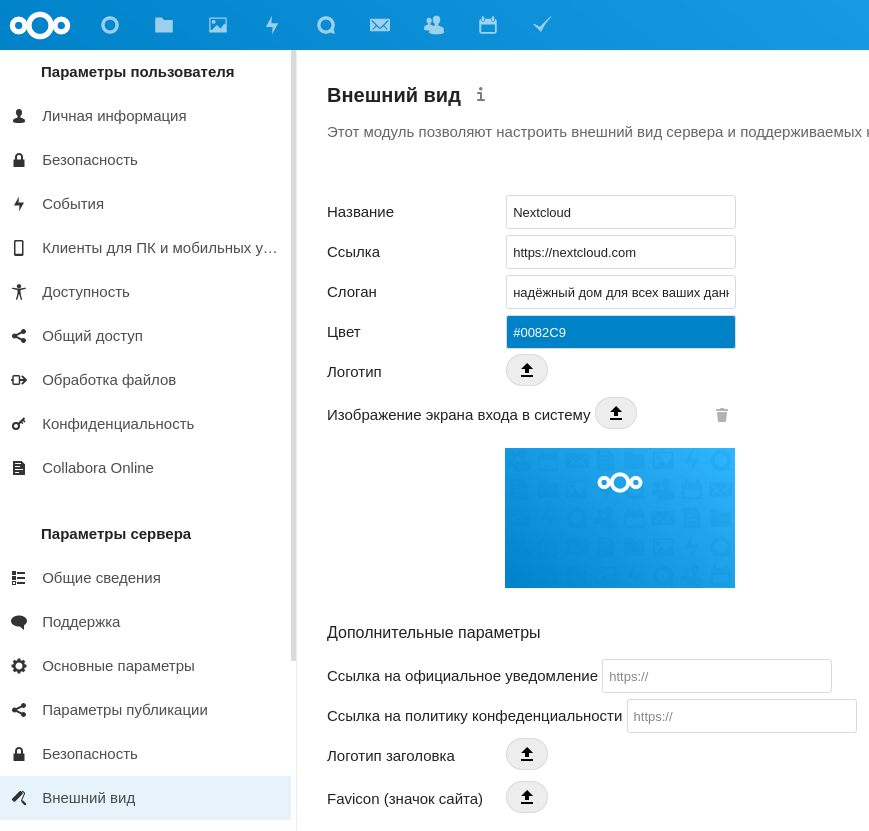
Task: Go to События settings
Action: coord(145,204)
